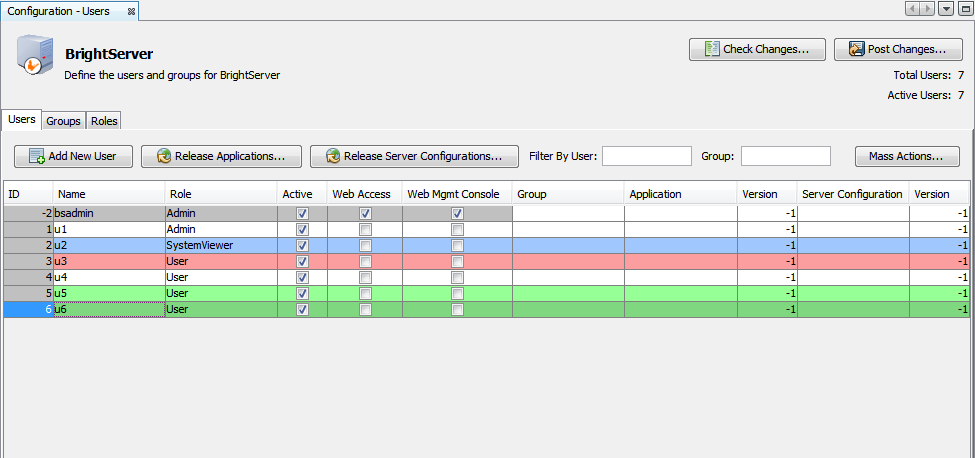Sort table by Name column header

(x=109, y=194)
